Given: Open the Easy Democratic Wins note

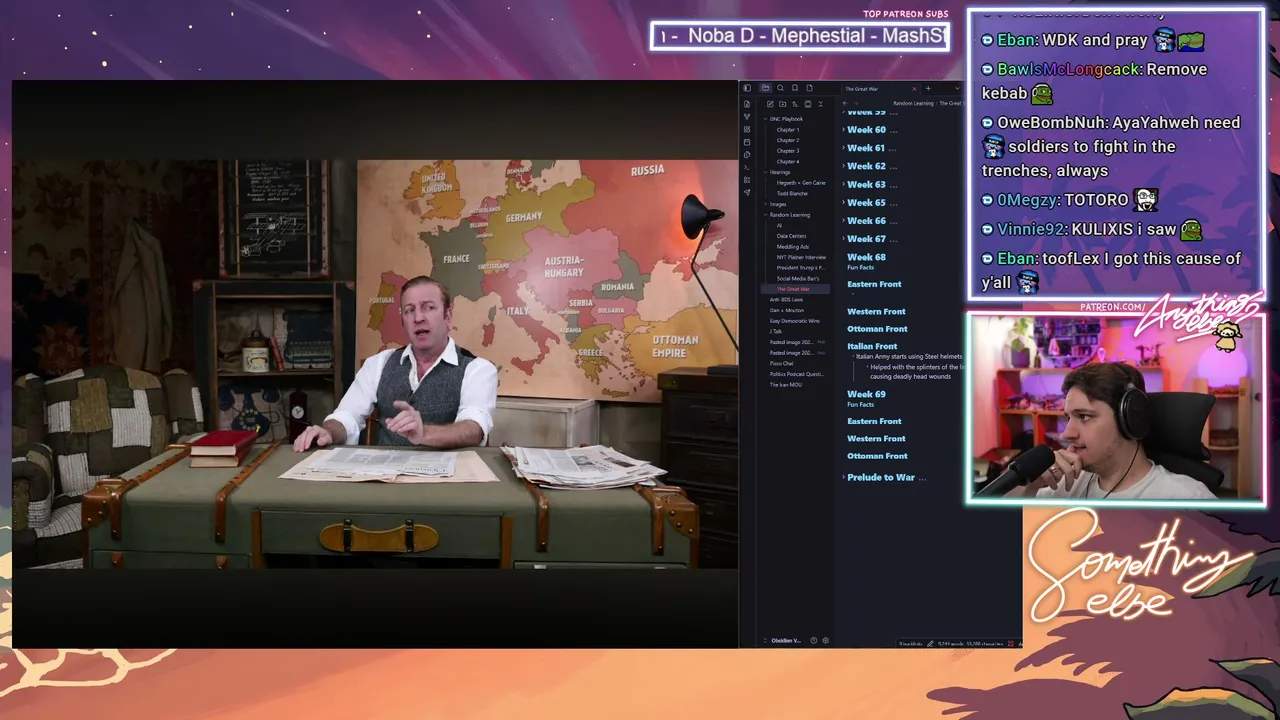Looking at the screenshot, I should click(x=795, y=321).
